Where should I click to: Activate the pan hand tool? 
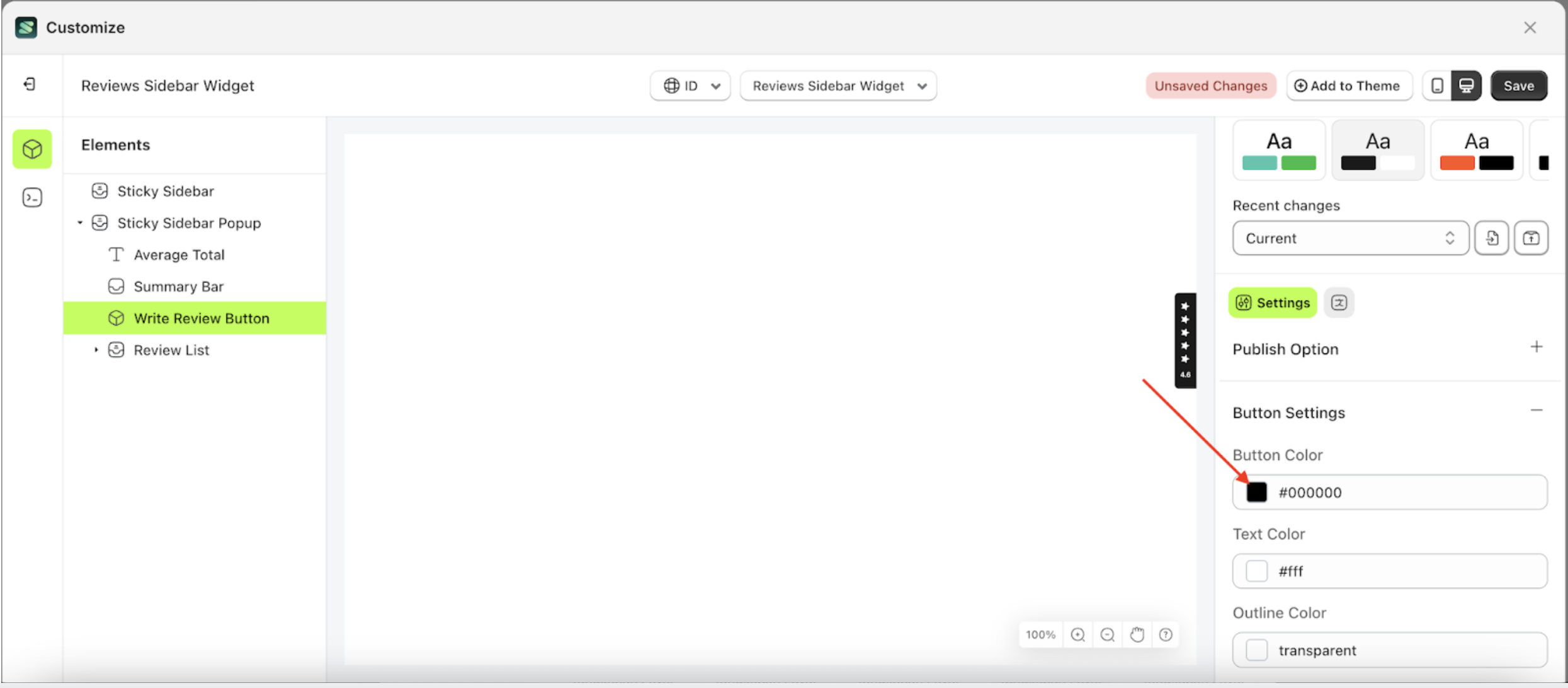point(1137,634)
